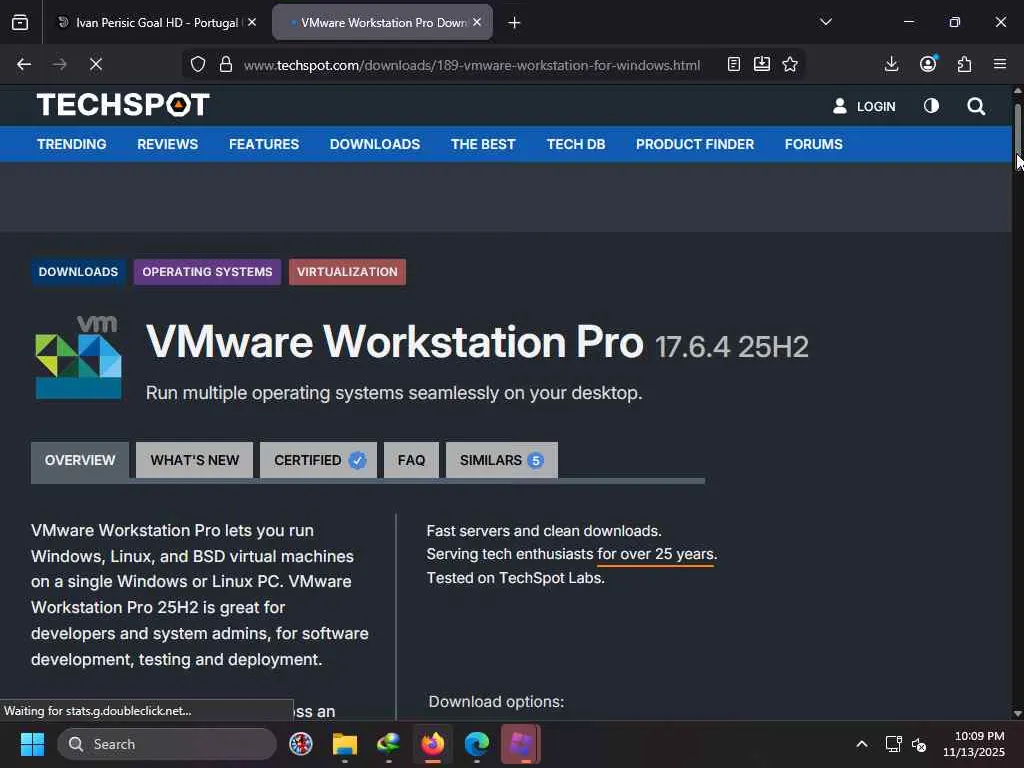1024x768 pixels.
Task: Toggle dark/light theme contrast icon
Action: (931, 106)
